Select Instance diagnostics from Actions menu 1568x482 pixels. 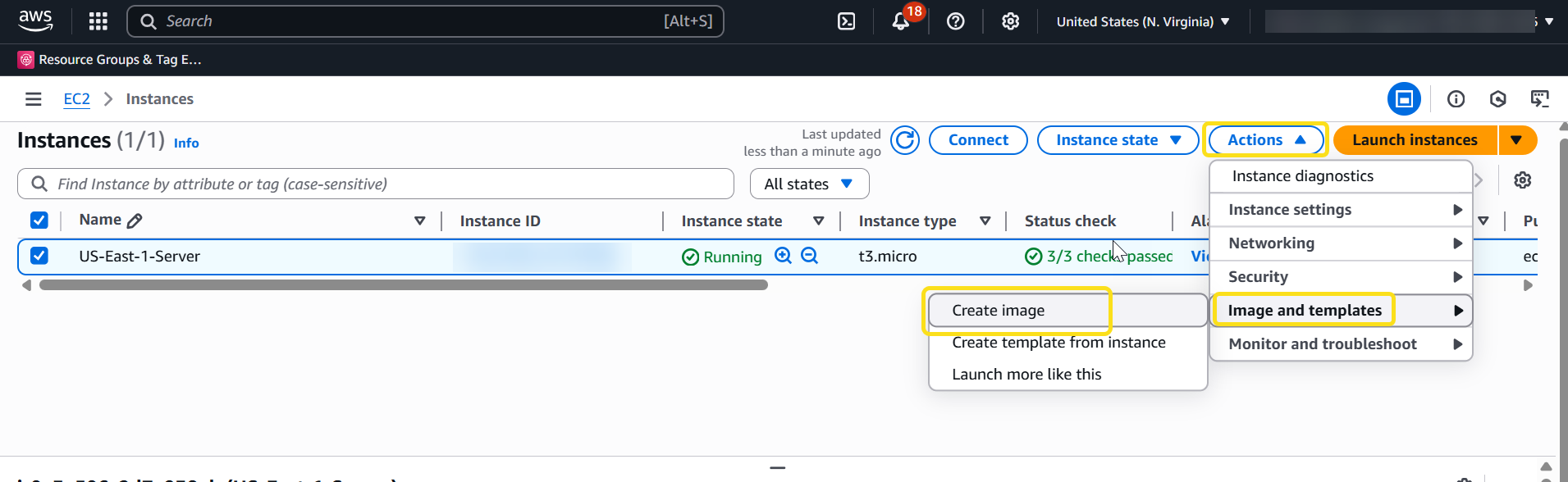point(1341,176)
